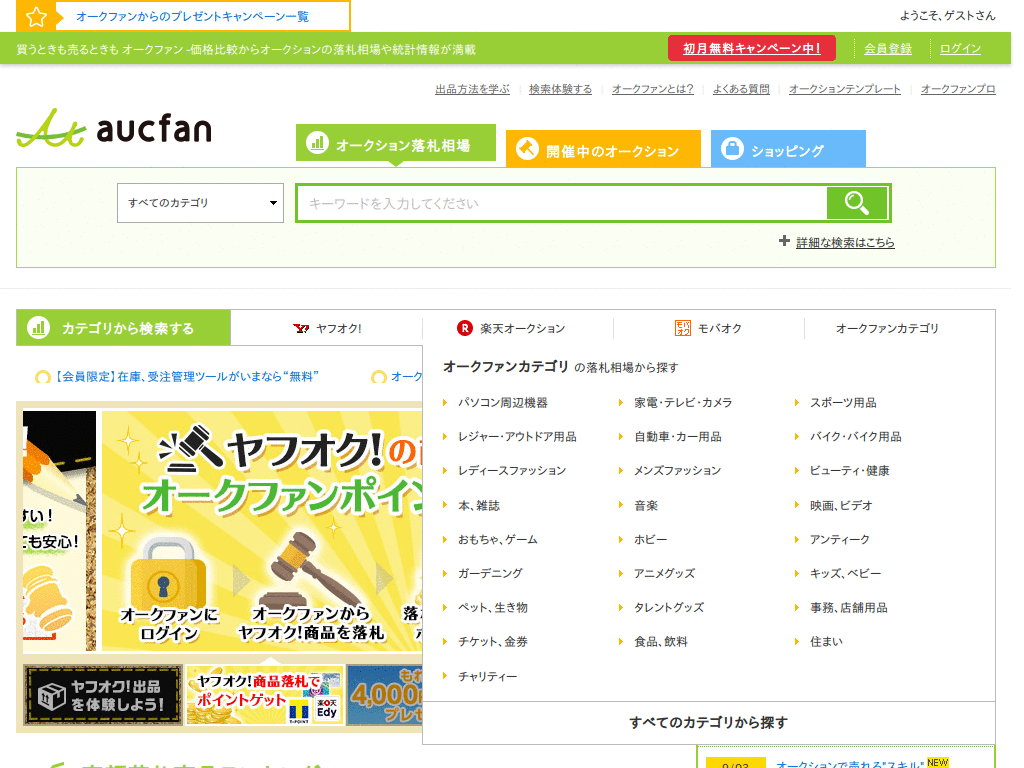Open the 自動車・カー用品 category
The image size is (1024, 768).
(678, 437)
